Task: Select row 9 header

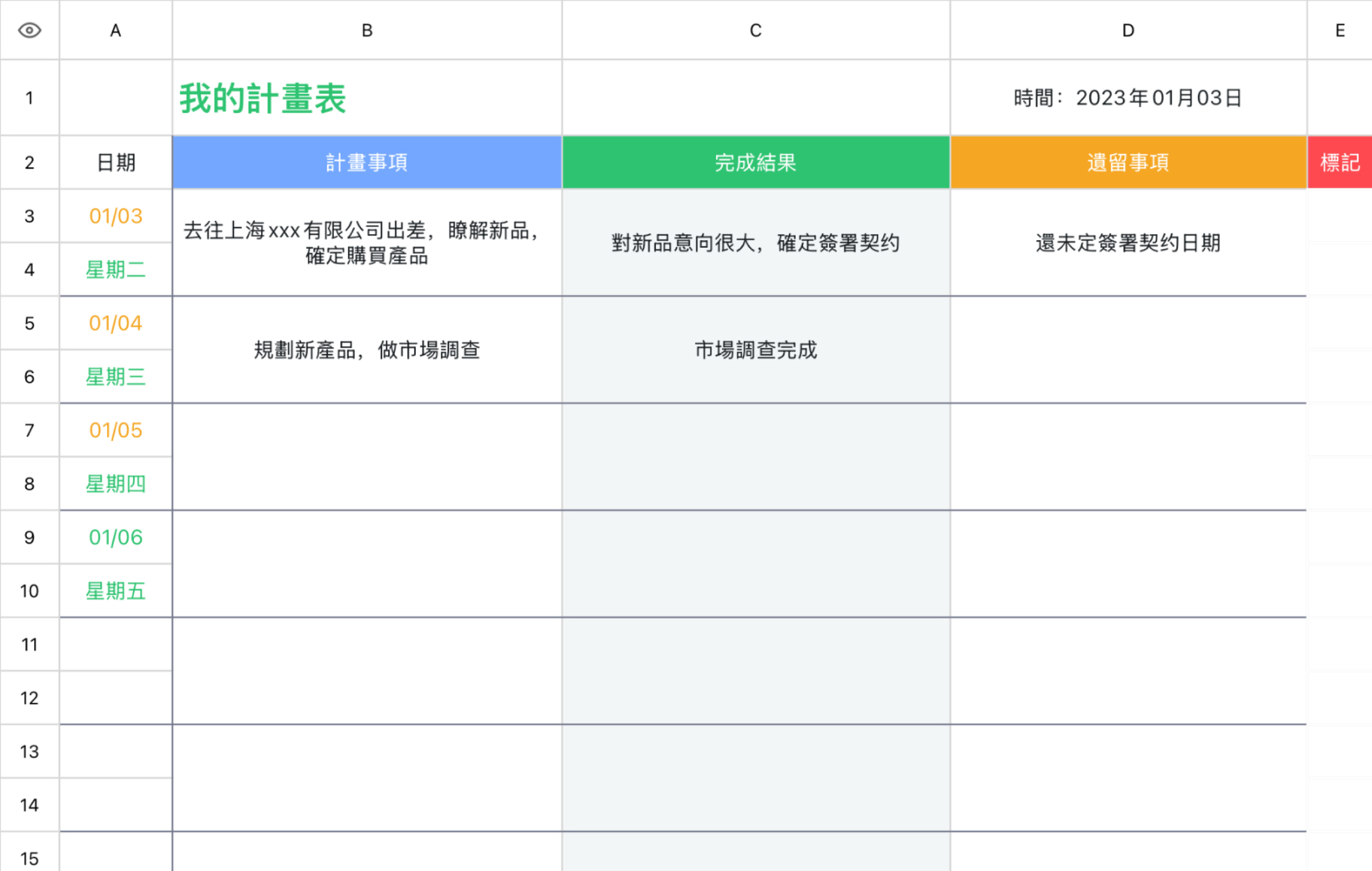Action: [29, 537]
